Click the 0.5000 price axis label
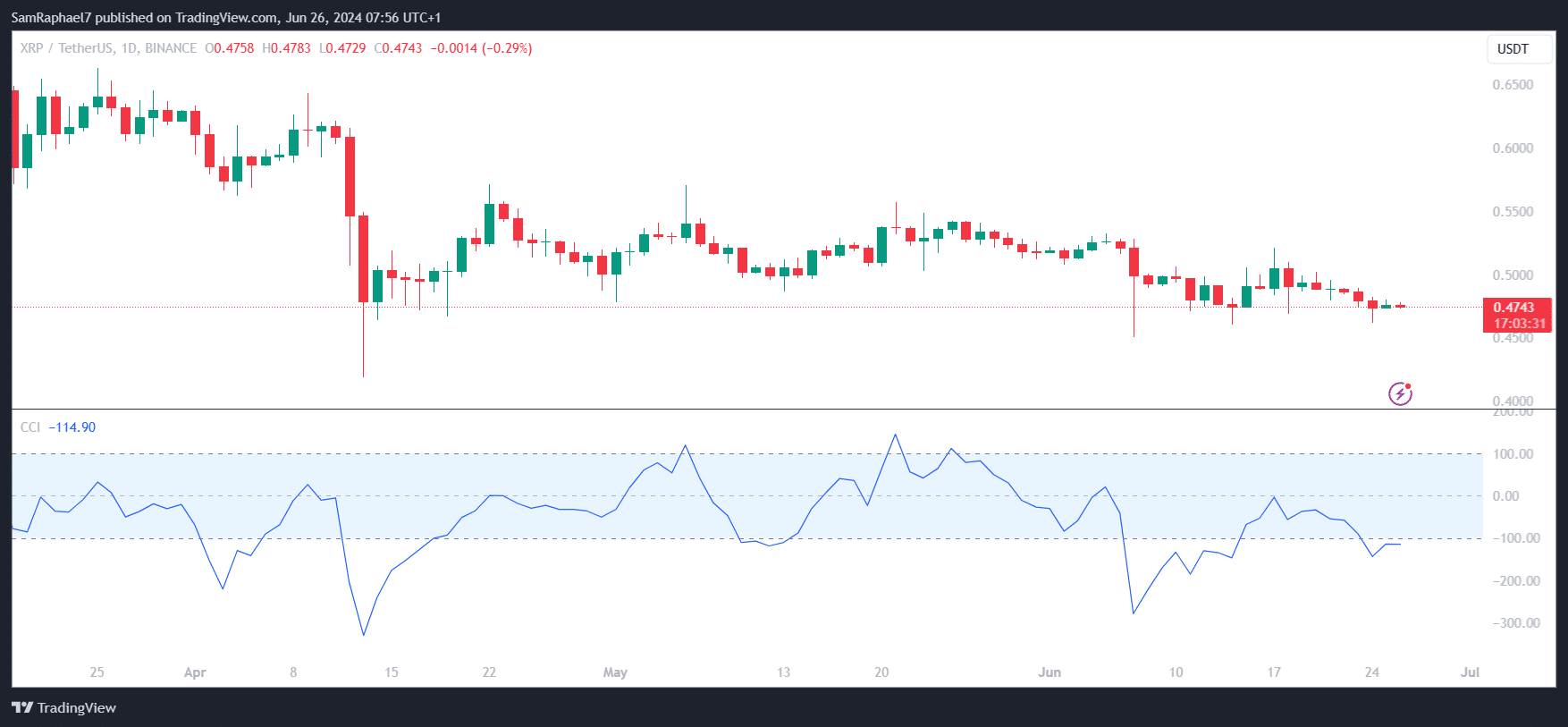The image size is (1568, 727). click(1513, 275)
